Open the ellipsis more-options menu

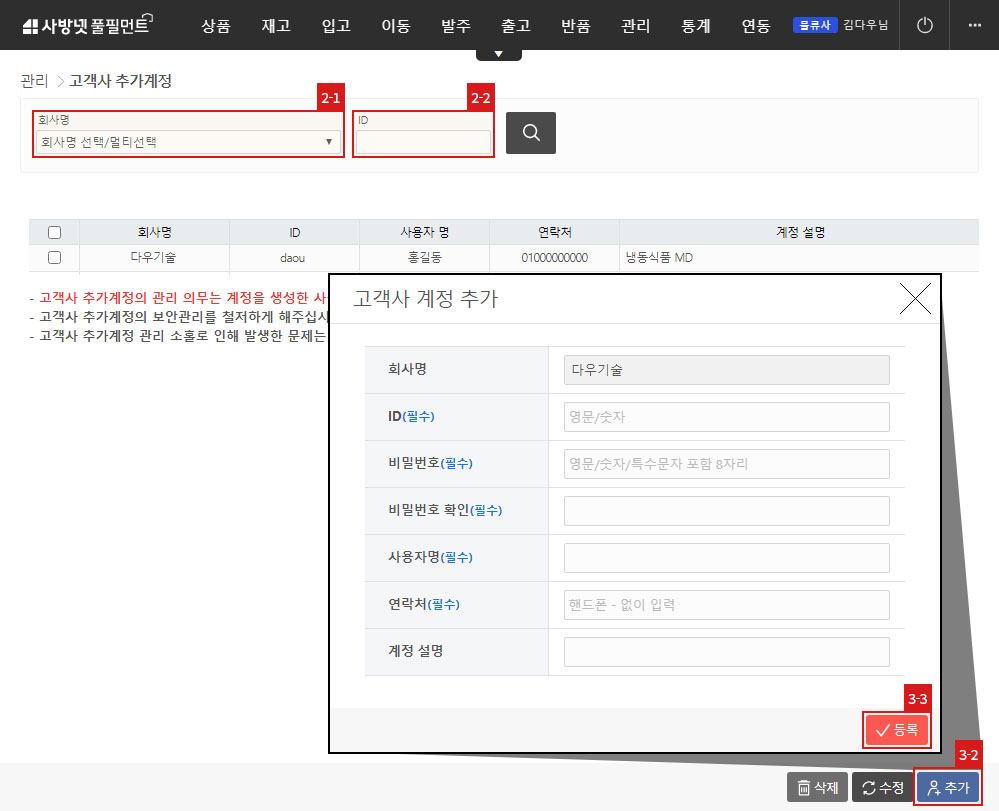(x=977, y=25)
